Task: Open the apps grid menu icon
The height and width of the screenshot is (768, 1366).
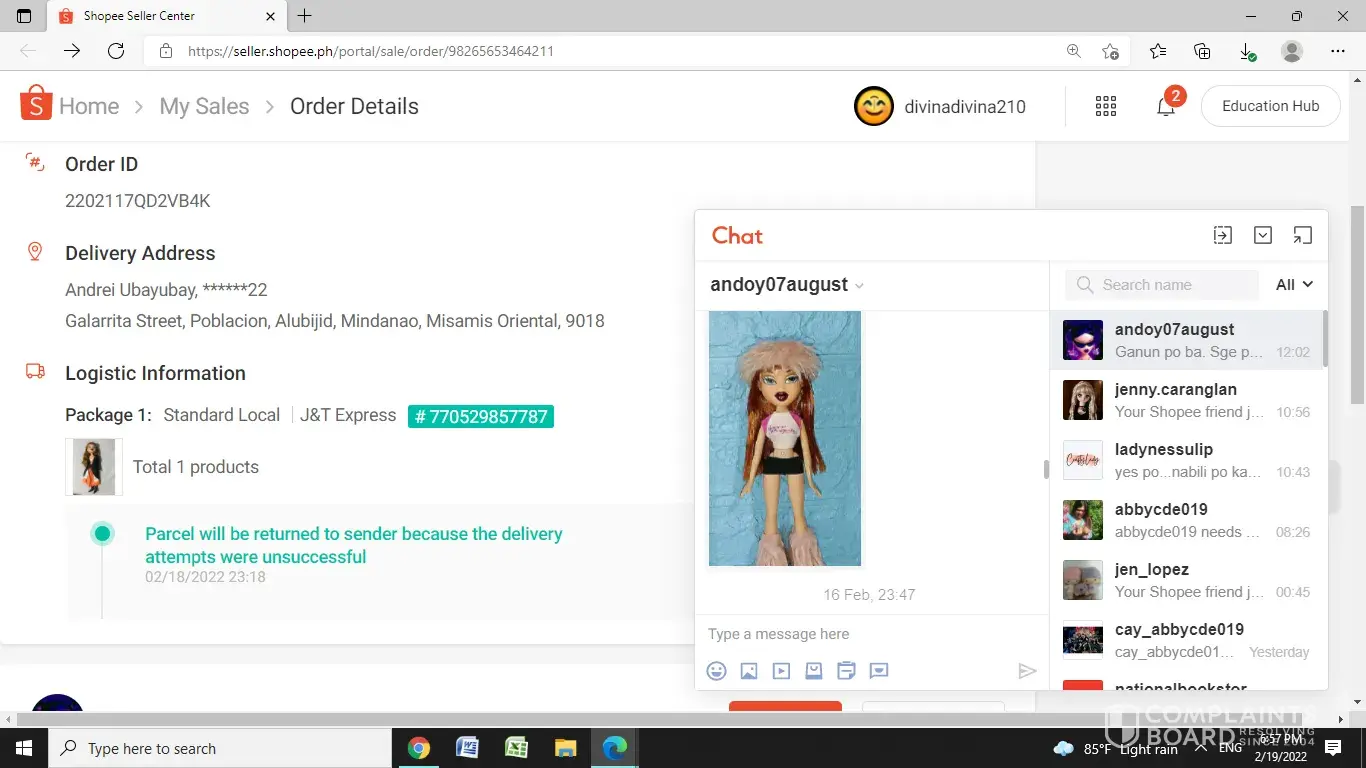Action: (1106, 106)
